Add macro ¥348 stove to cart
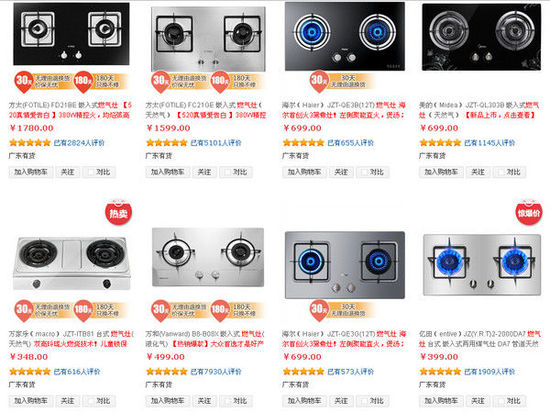 click(31, 401)
